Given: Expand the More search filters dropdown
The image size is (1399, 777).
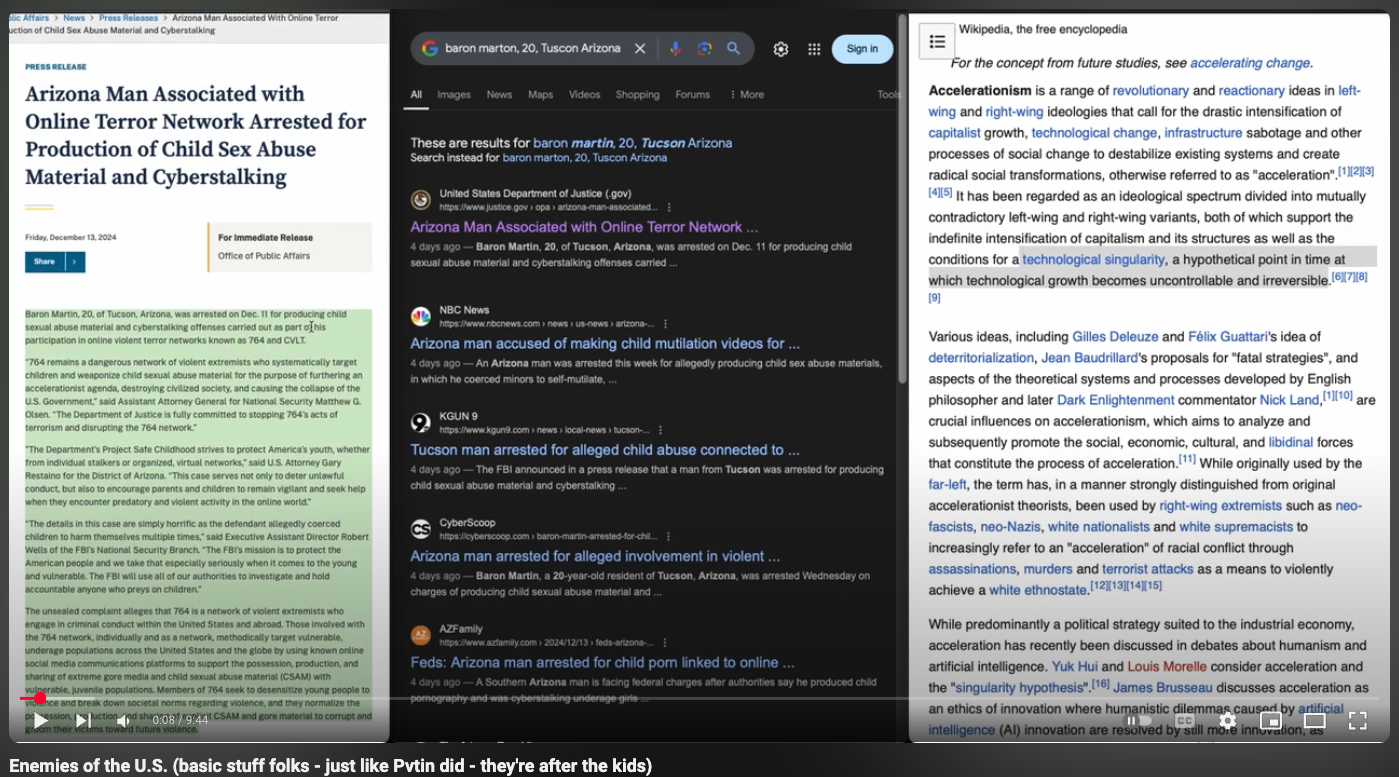Looking at the screenshot, I should pyautogui.click(x=746, y=95).
